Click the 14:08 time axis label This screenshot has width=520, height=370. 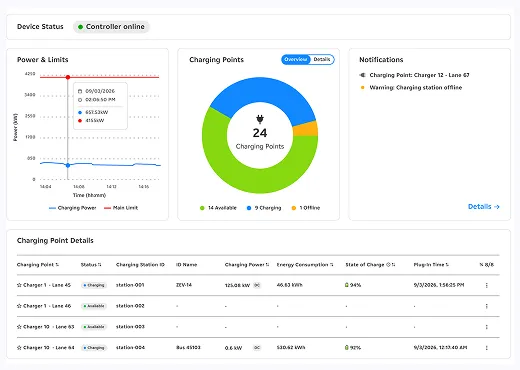(x=79, y=187)
